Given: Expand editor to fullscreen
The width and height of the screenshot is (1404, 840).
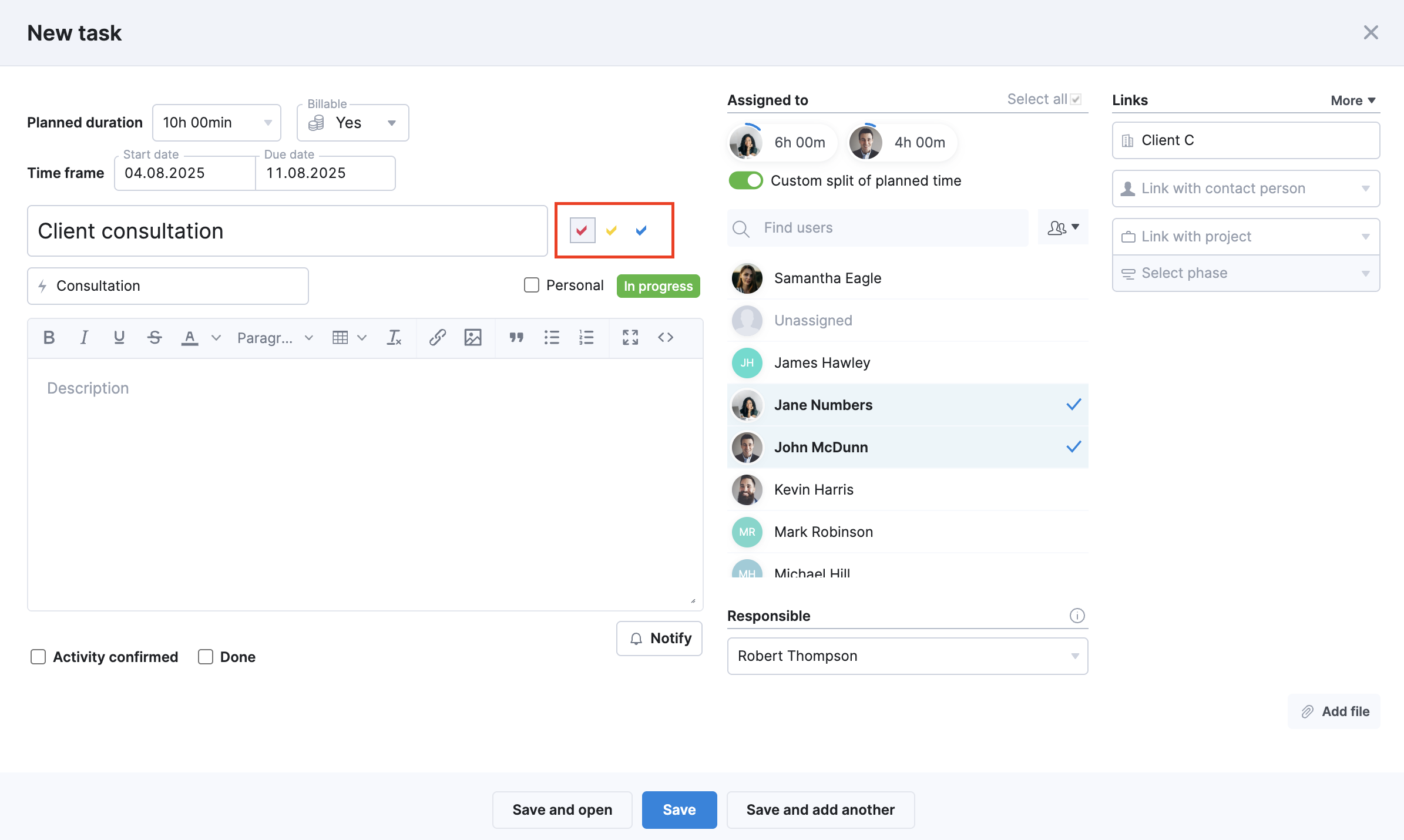Looking at the screenshot, I should [x=630, y=338].
